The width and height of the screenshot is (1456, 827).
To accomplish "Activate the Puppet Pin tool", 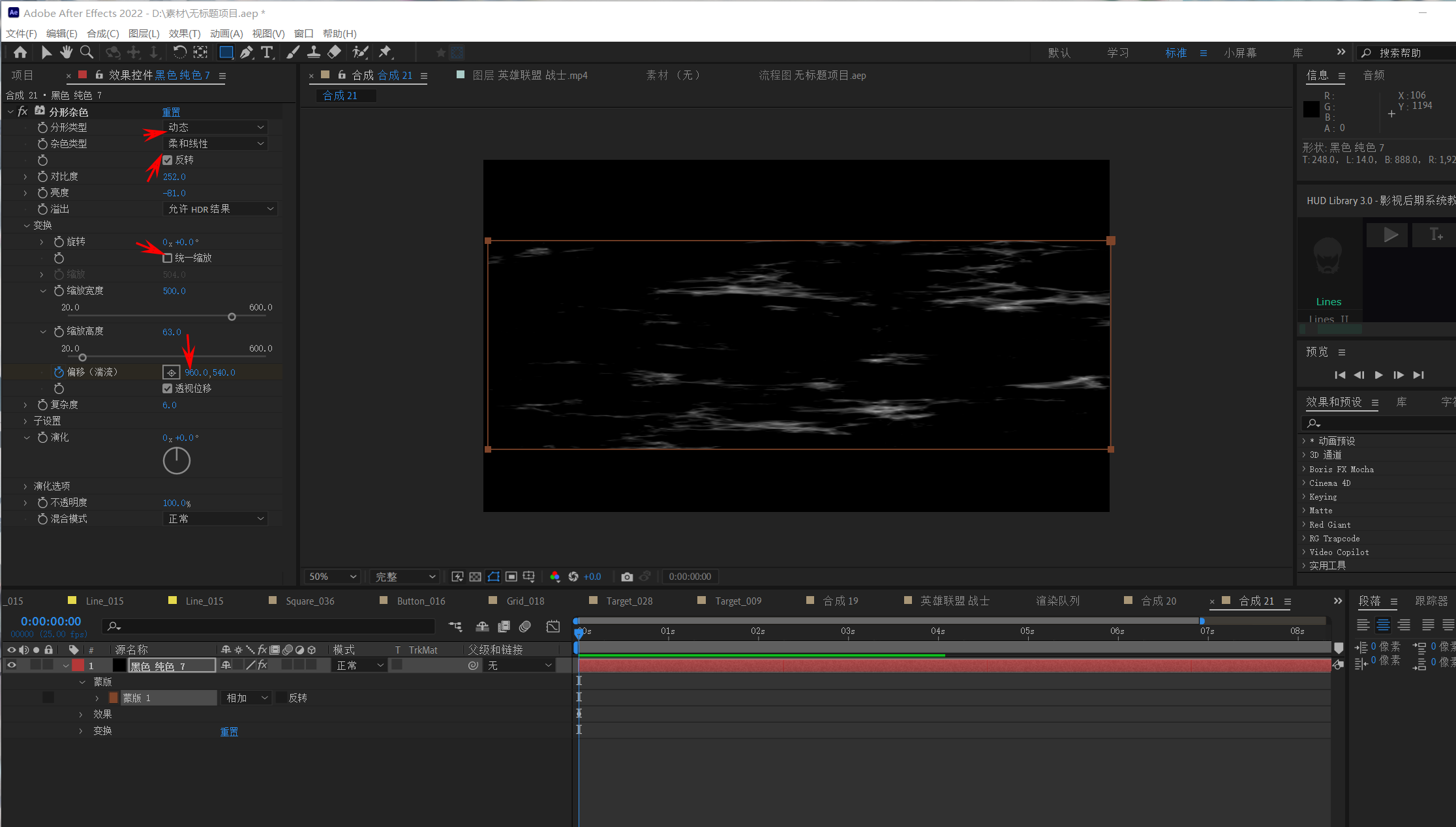I will tap(385, 52).
